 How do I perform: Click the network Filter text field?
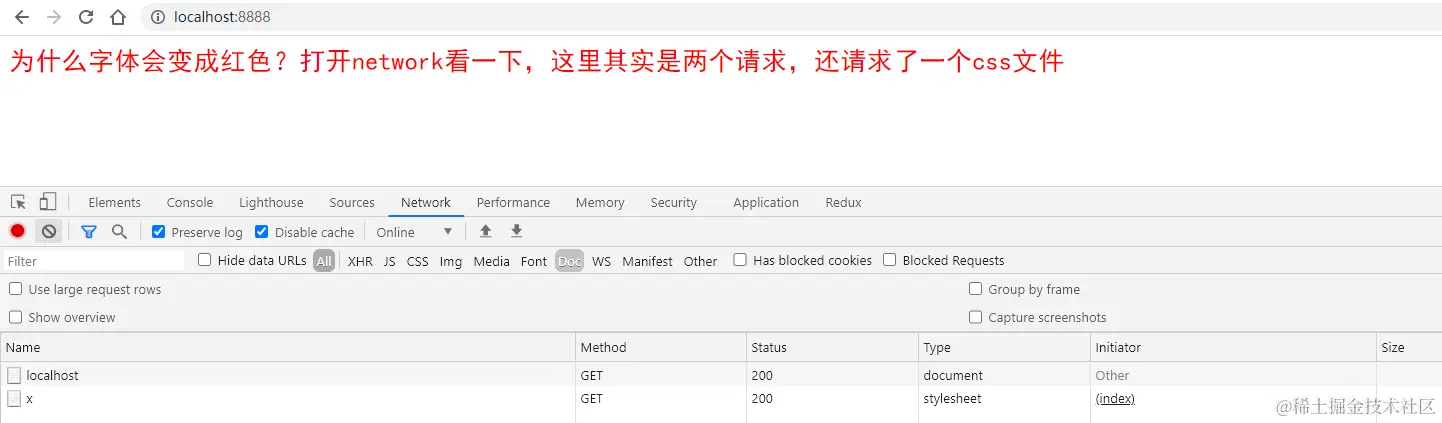(x=95, y=261)
